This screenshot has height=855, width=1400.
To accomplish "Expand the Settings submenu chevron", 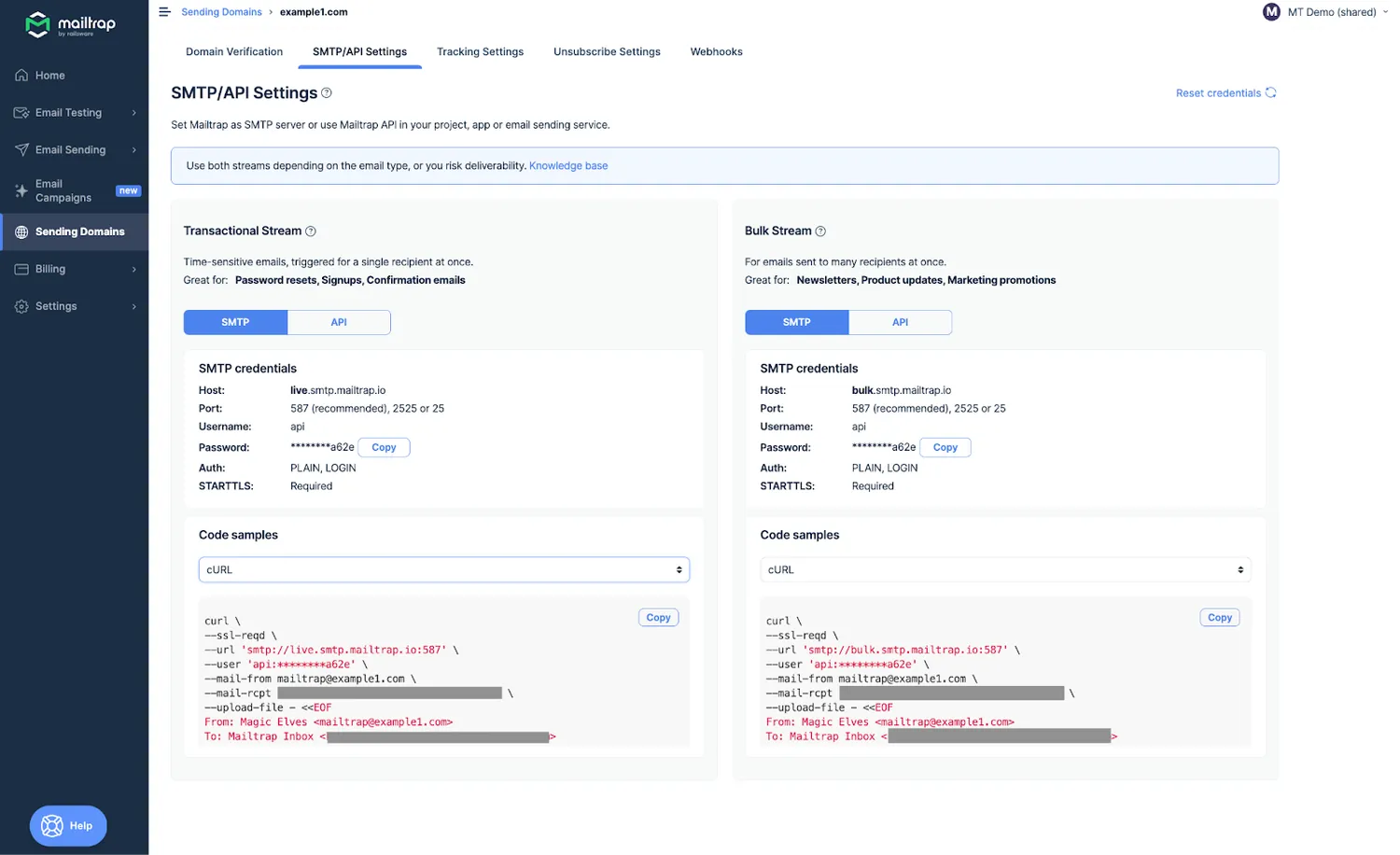I will pyautogui.click(x=134, y=307).
